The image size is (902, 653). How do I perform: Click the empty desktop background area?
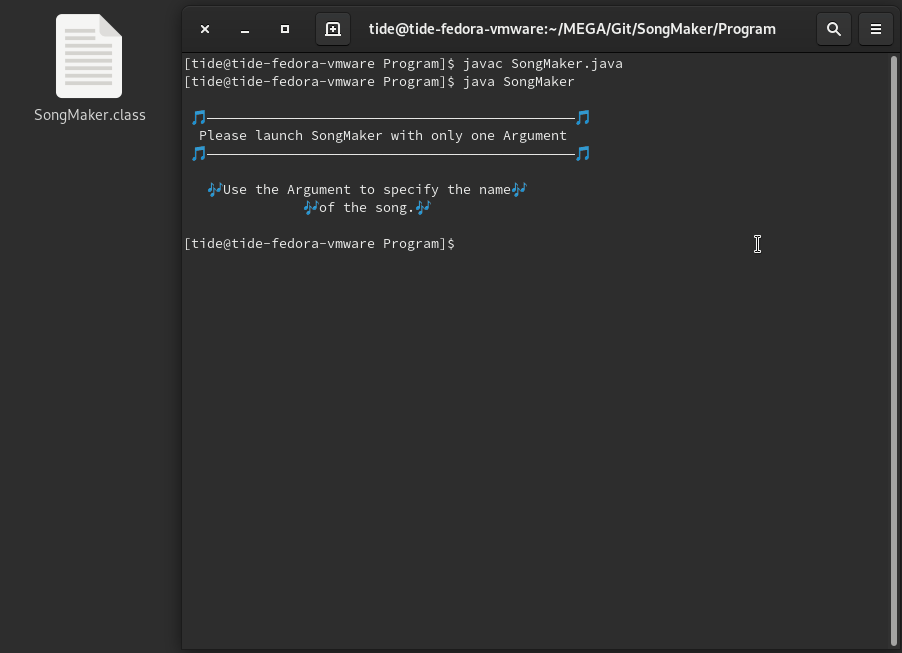coord(90,400)
